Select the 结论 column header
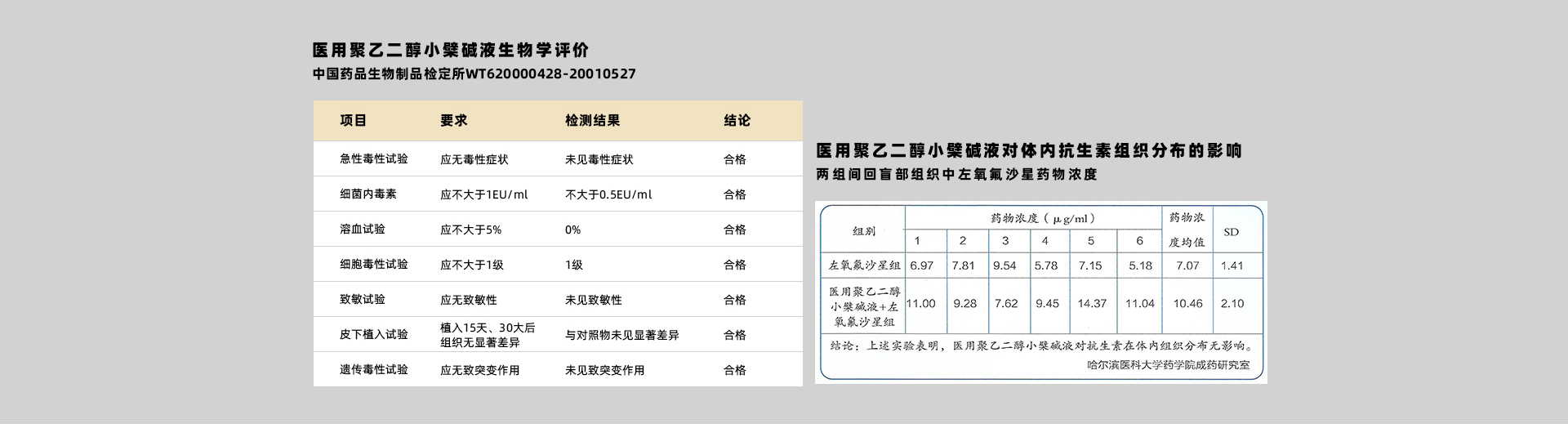1568x437 pixels. (x=737, y=121)
